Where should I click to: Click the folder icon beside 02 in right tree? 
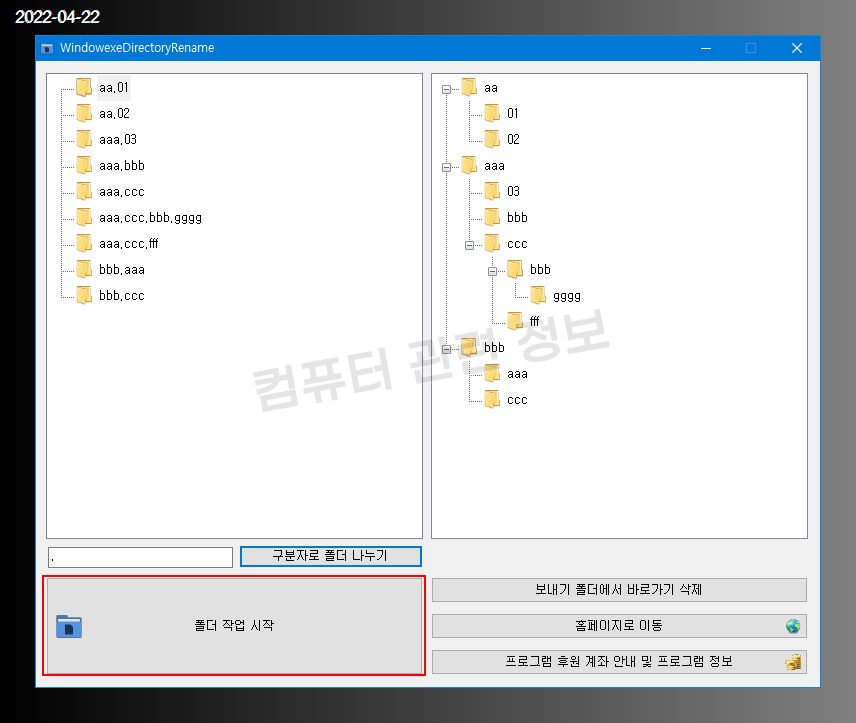click(492, 139)
